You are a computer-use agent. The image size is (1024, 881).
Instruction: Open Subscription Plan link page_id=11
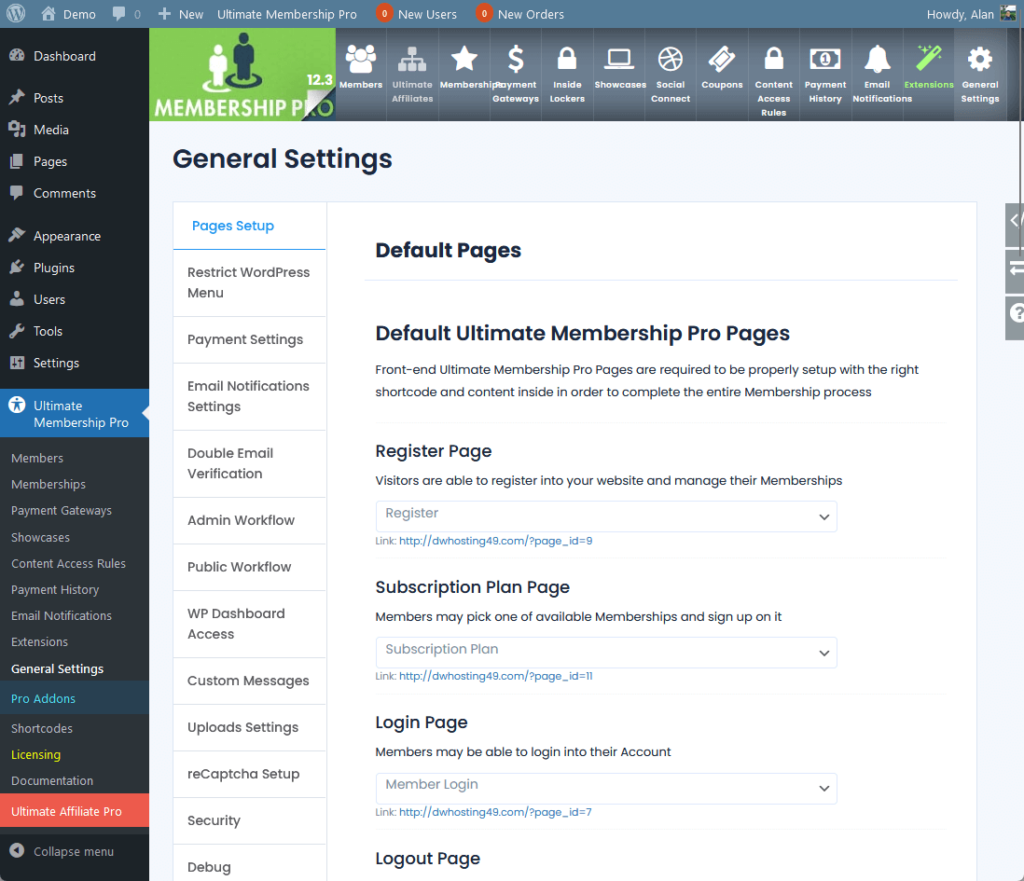[x=496, y=676]
